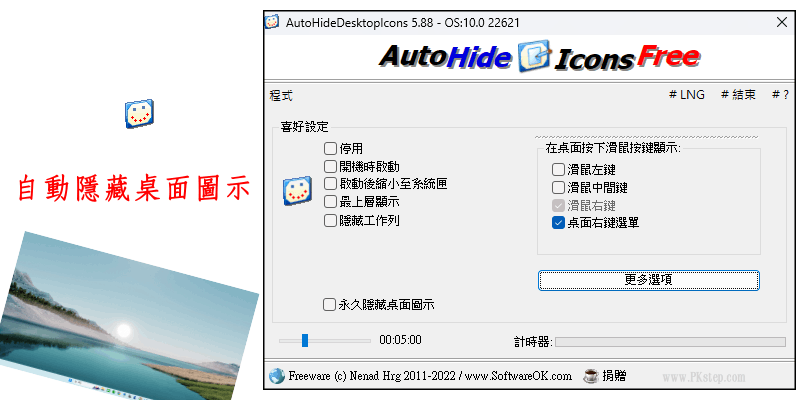Click the timer slider blue handle
This screenshot has height=400, width=800.
tap(305, 340)
